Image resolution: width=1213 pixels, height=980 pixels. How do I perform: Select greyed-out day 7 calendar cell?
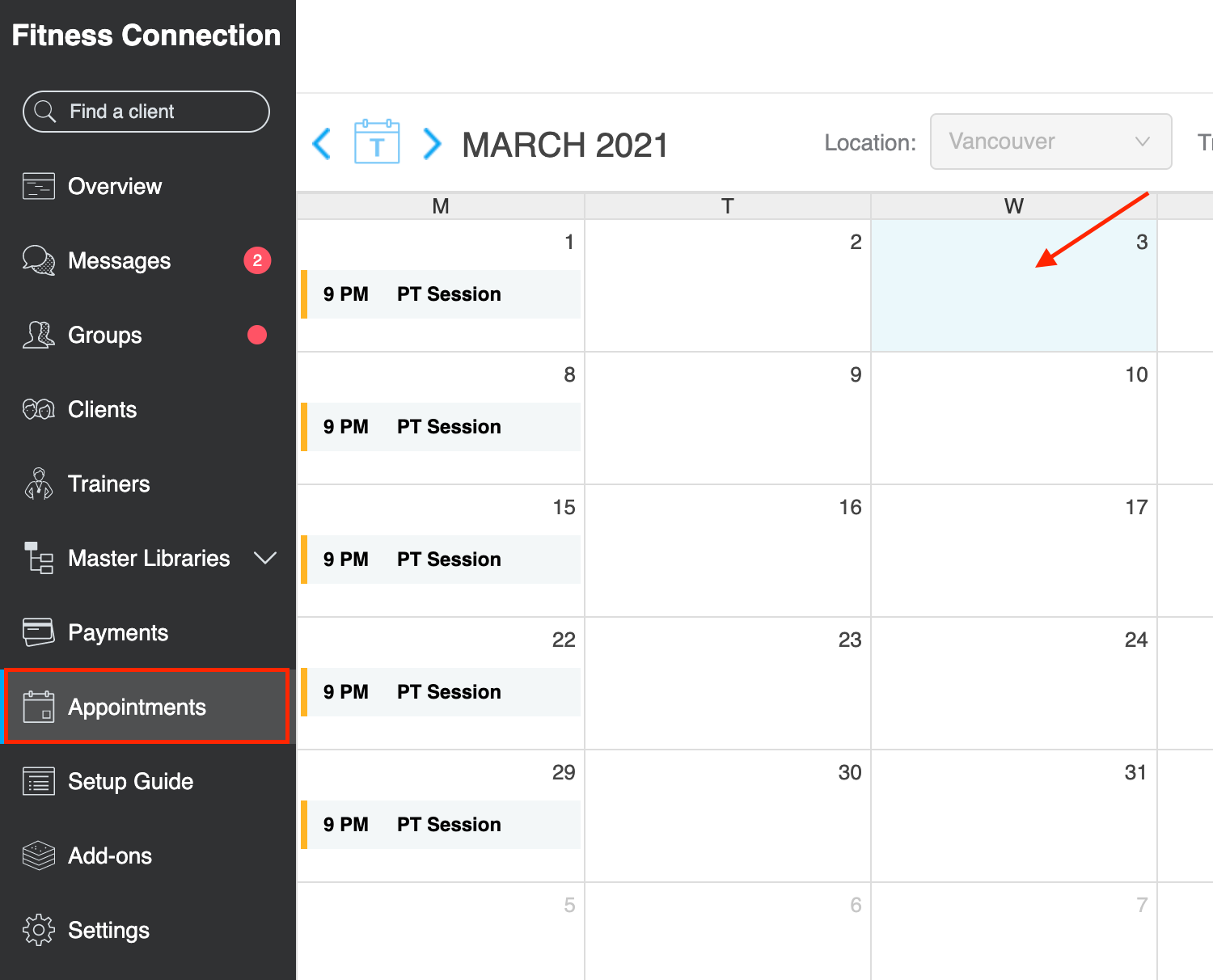click(1014, 931)
